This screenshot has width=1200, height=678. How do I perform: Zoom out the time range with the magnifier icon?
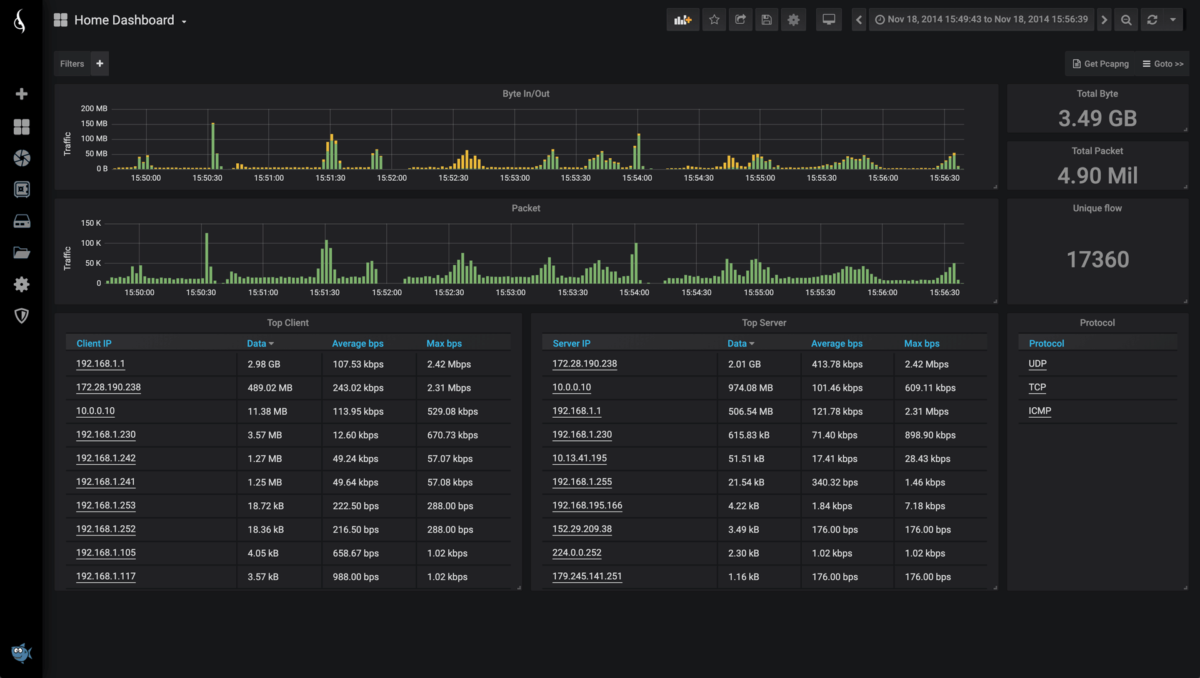(x=1126, y=19)
